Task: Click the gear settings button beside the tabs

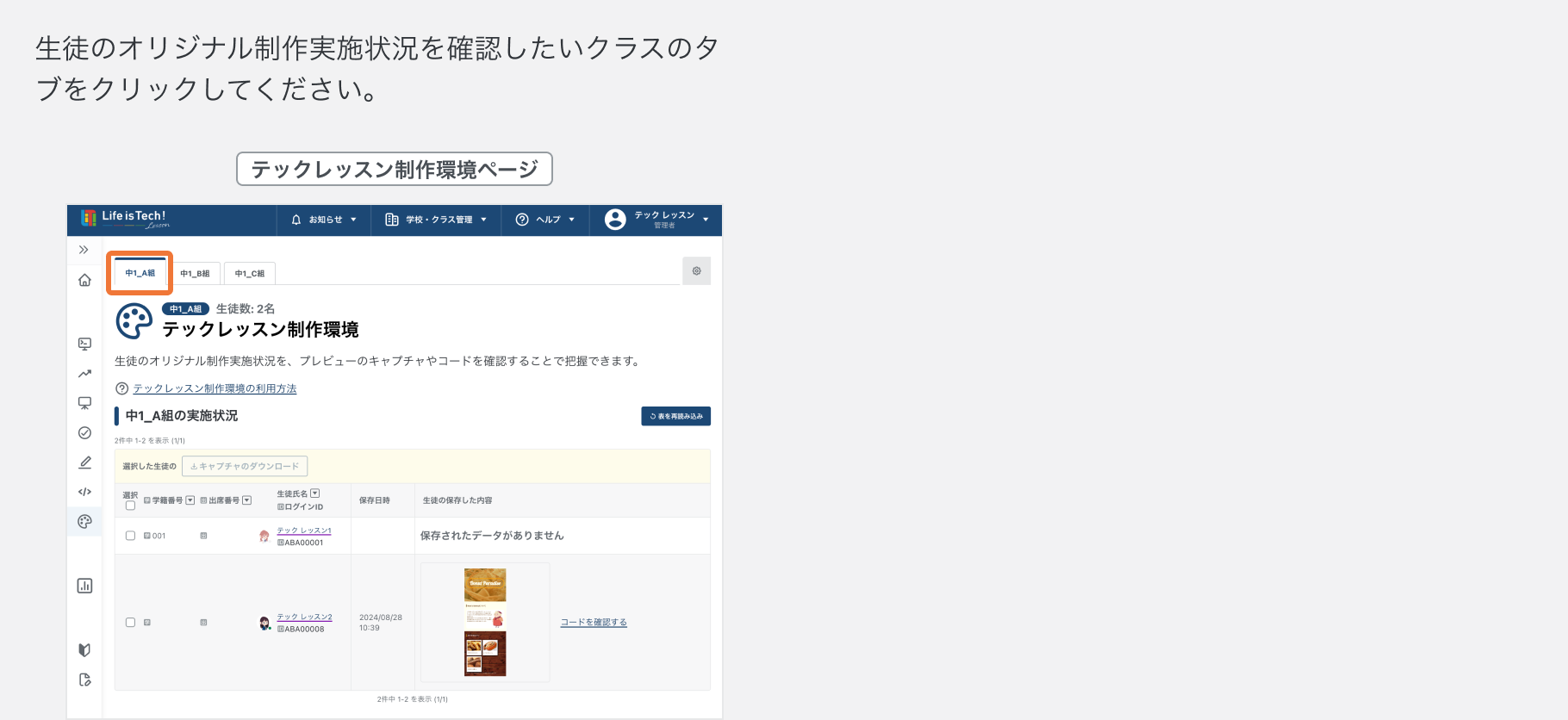Action: click(x=696, y=271)
